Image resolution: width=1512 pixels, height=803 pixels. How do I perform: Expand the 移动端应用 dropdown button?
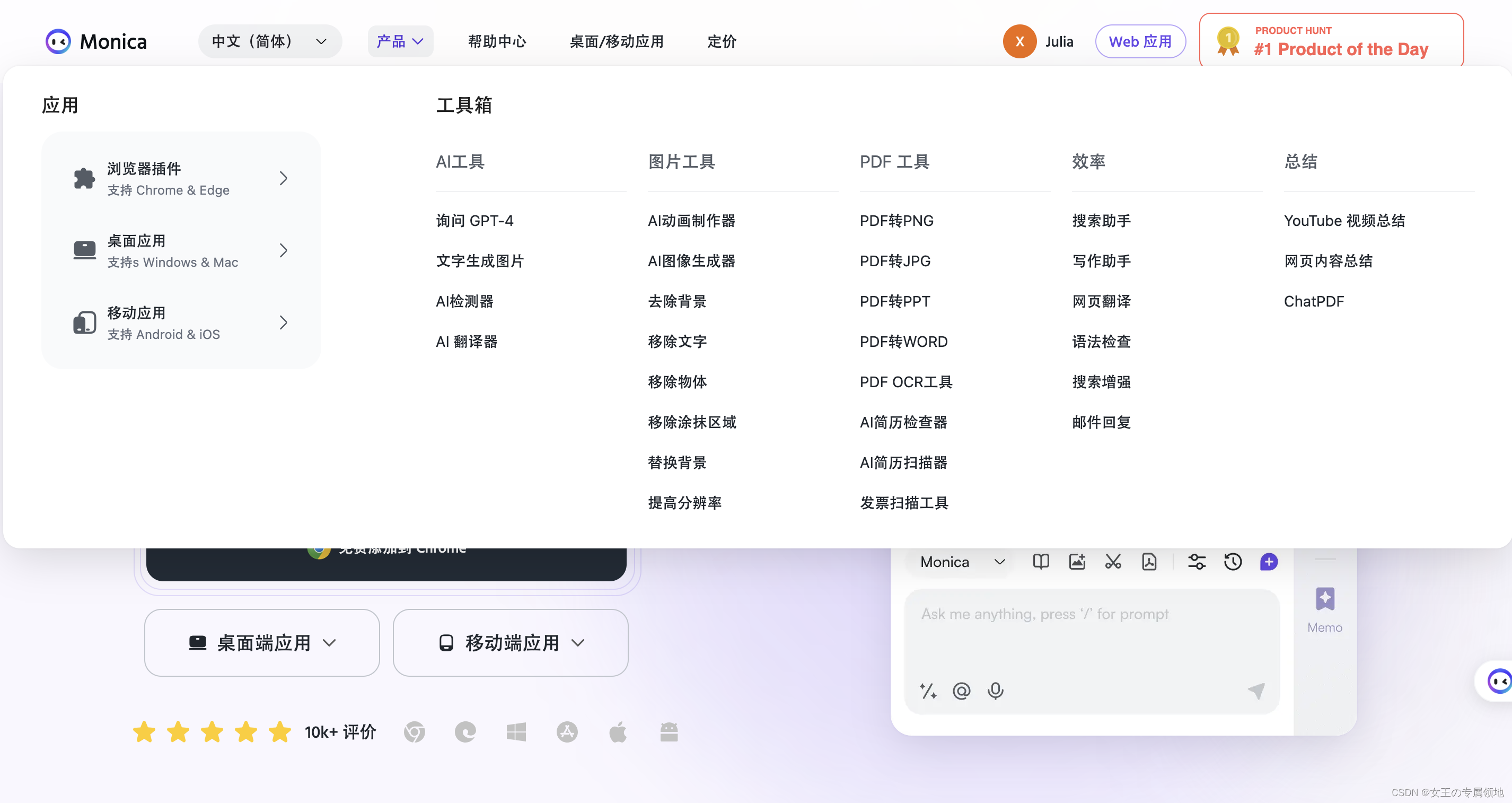(x=510, y=642)
